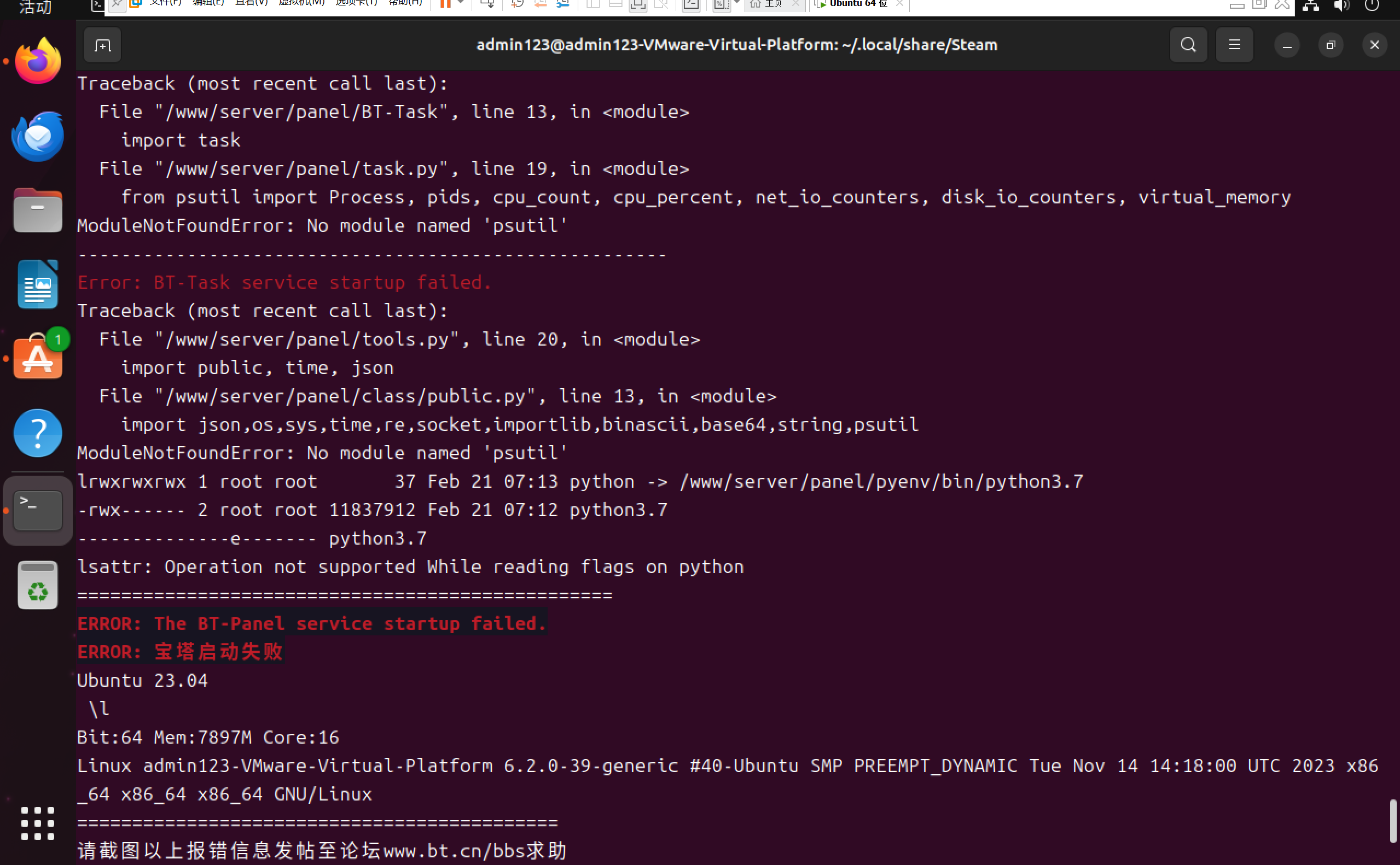Close the Ubuntu 64 位 tab
This screenshot has height=865, width=1400.
[900, 3]
